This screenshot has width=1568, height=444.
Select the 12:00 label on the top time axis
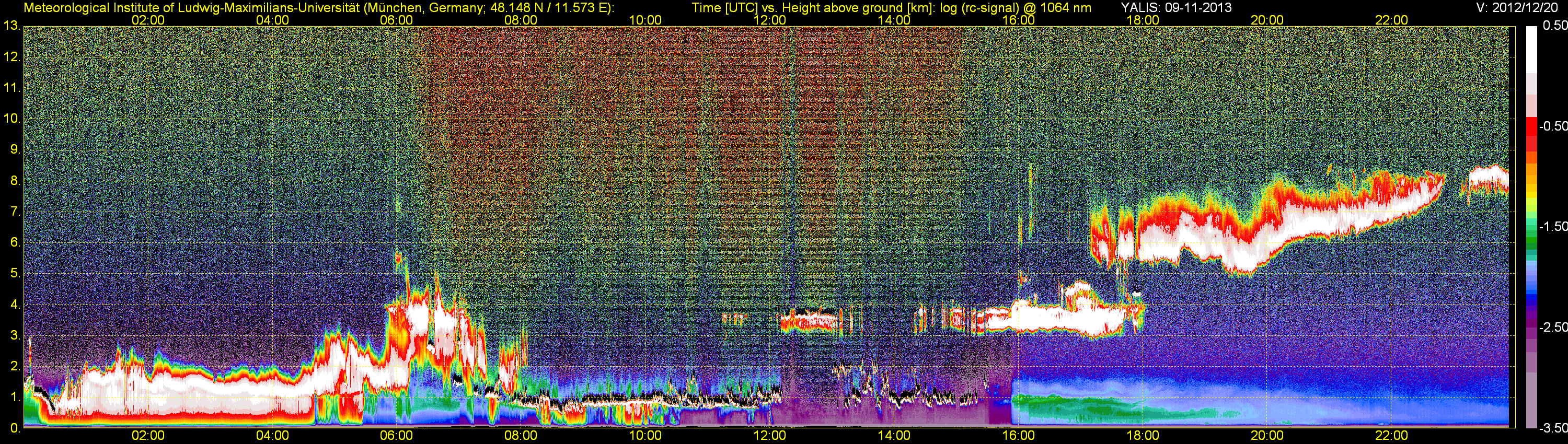(x=769, y=20)
